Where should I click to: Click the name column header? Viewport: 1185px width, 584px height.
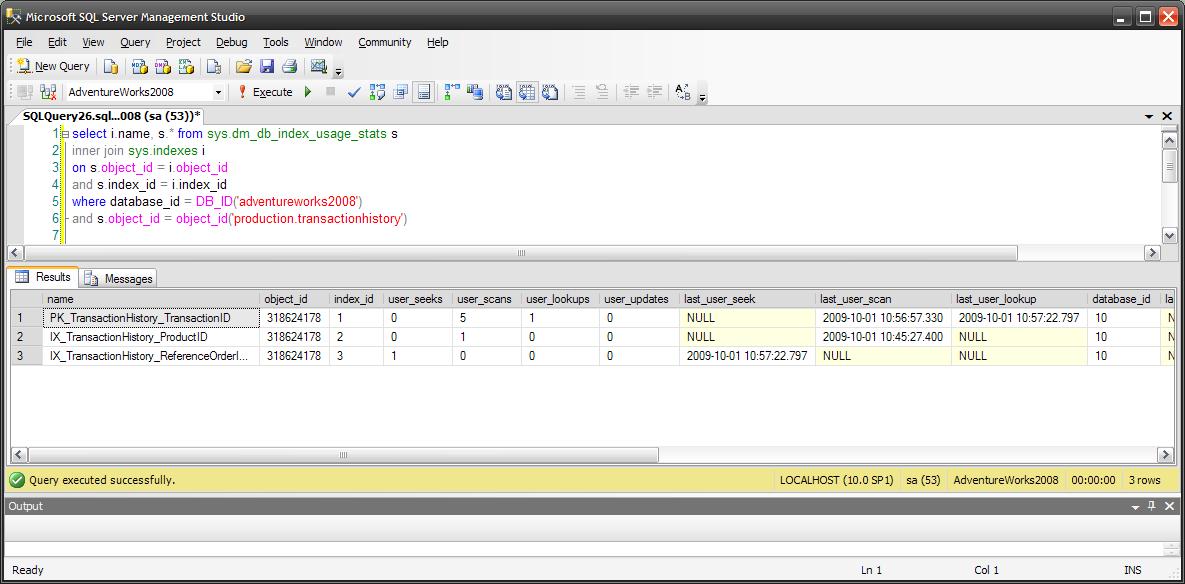[x=150, y=299]
